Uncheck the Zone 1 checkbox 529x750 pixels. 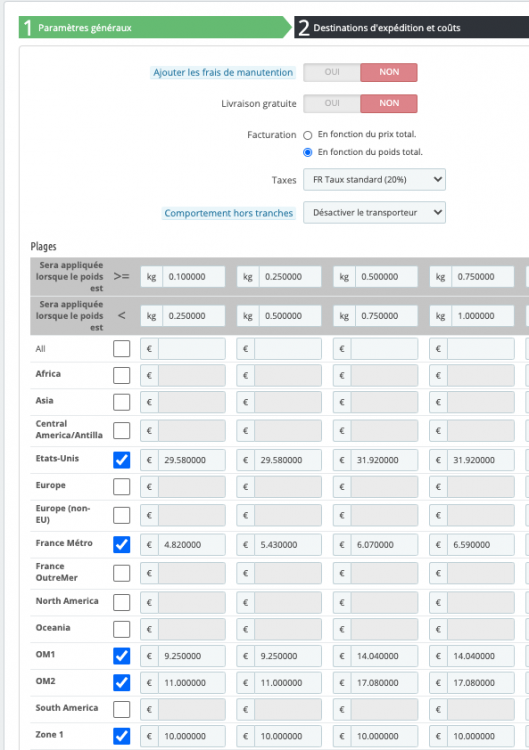[121, 736]
